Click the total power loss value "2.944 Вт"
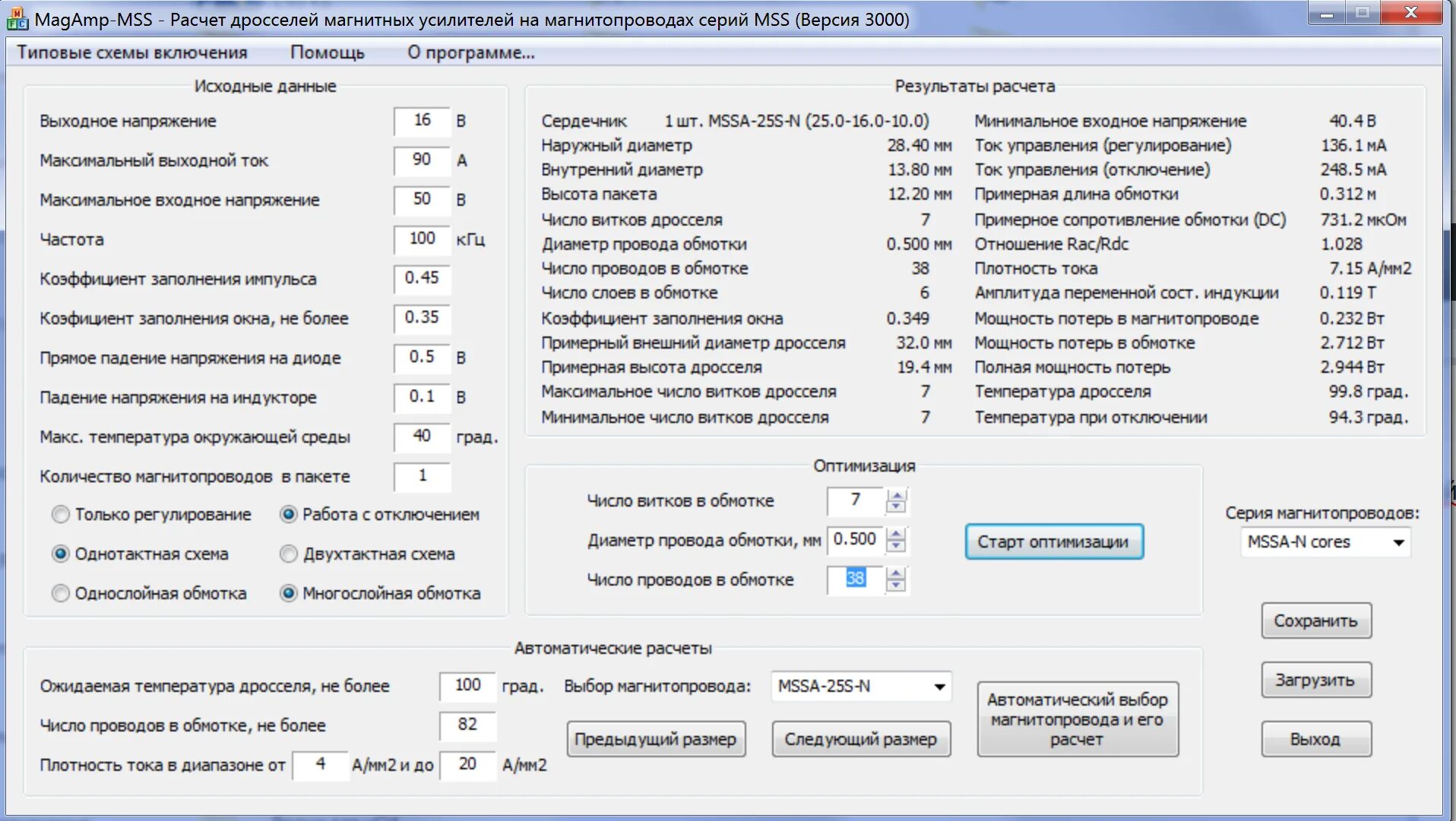Viewport: 1456px width, 821px height. pos(1352,368)
